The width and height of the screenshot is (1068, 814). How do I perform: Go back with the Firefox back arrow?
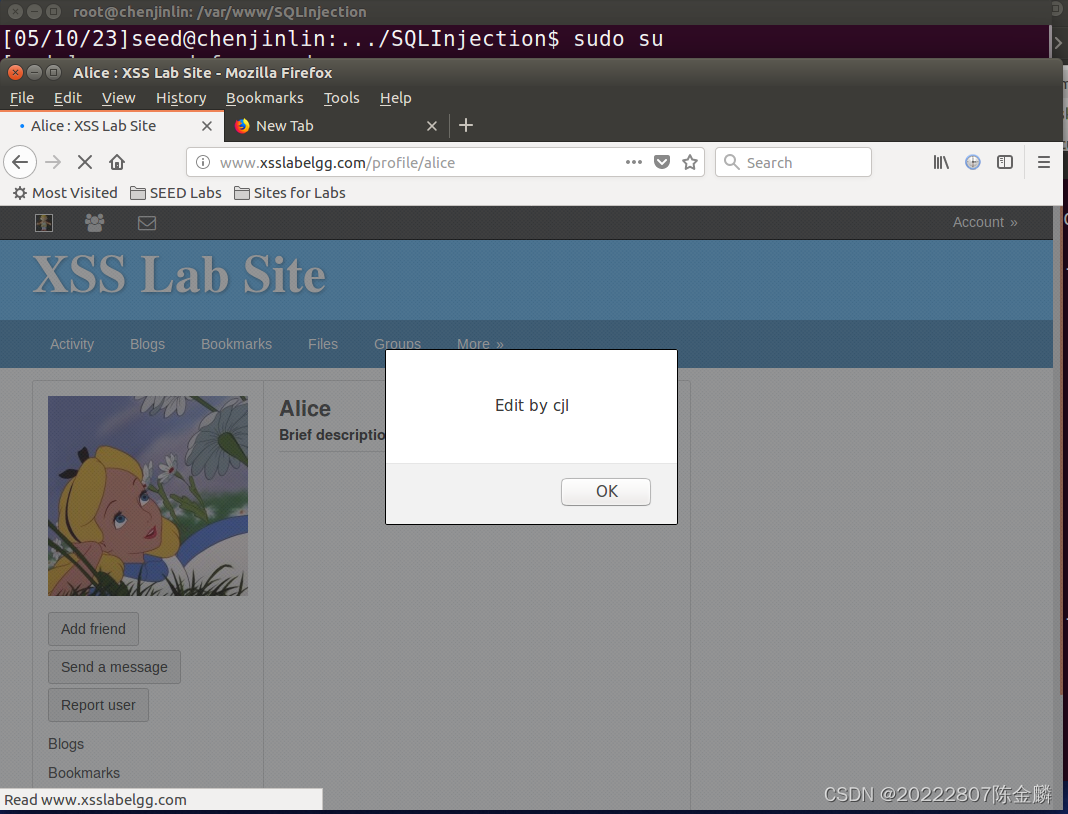[20, 162]
